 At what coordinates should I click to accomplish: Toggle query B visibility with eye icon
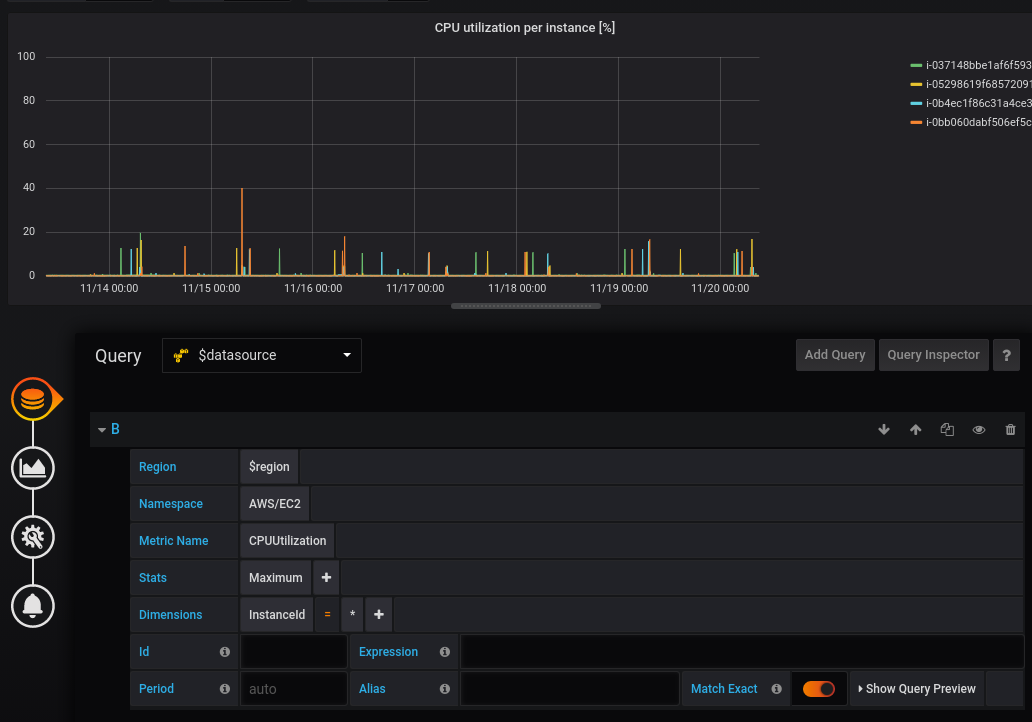978,429
